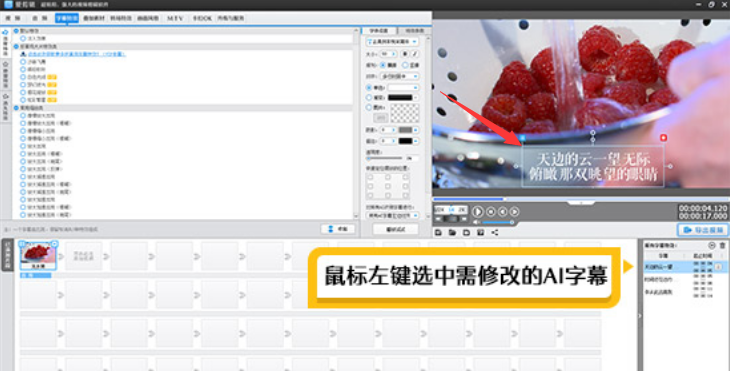Tick the top-left subtitle position checkbox

[370, 177]
